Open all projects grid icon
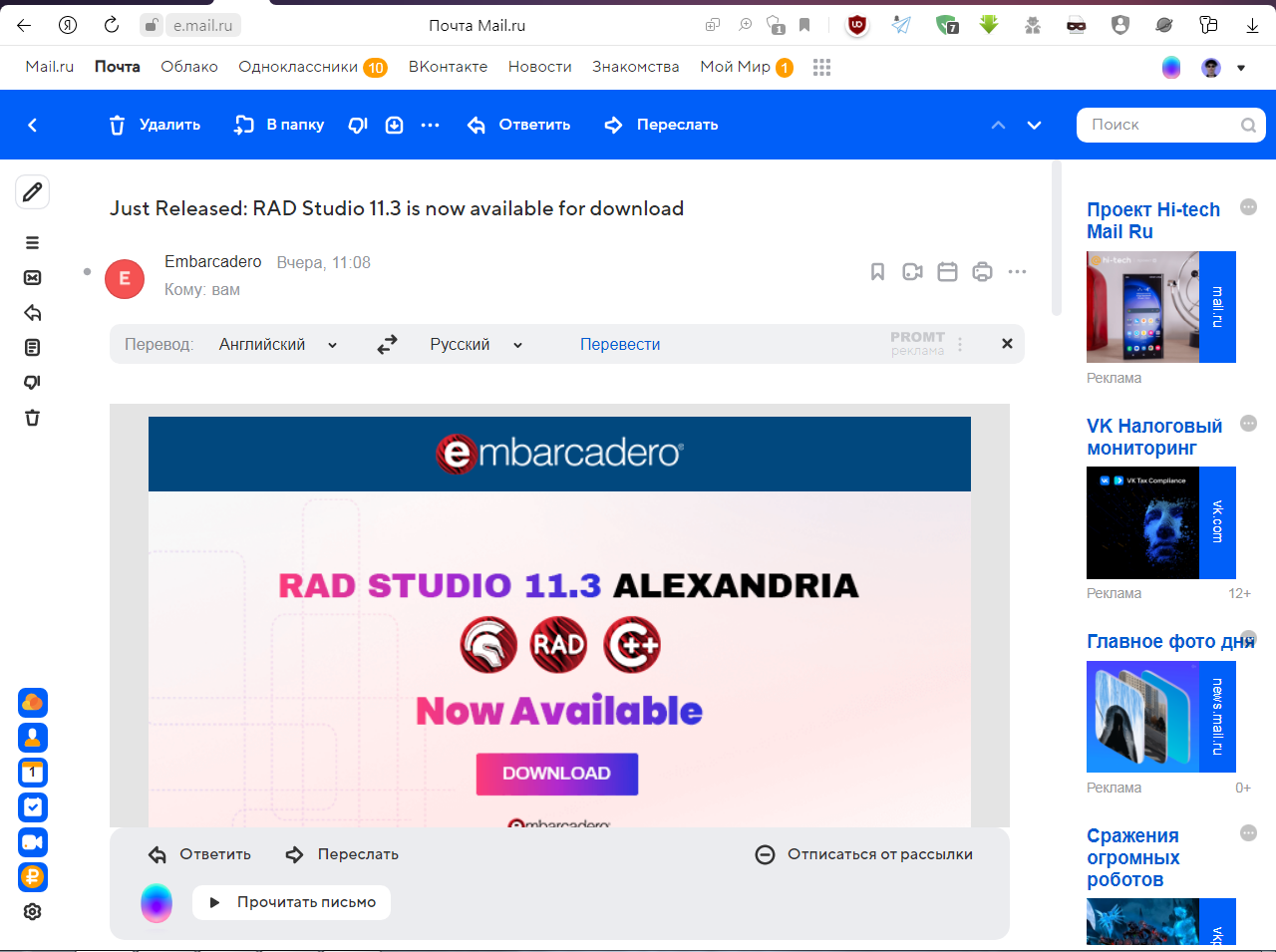The height and width of the screenshot is (952, 1276). point(821,67)
